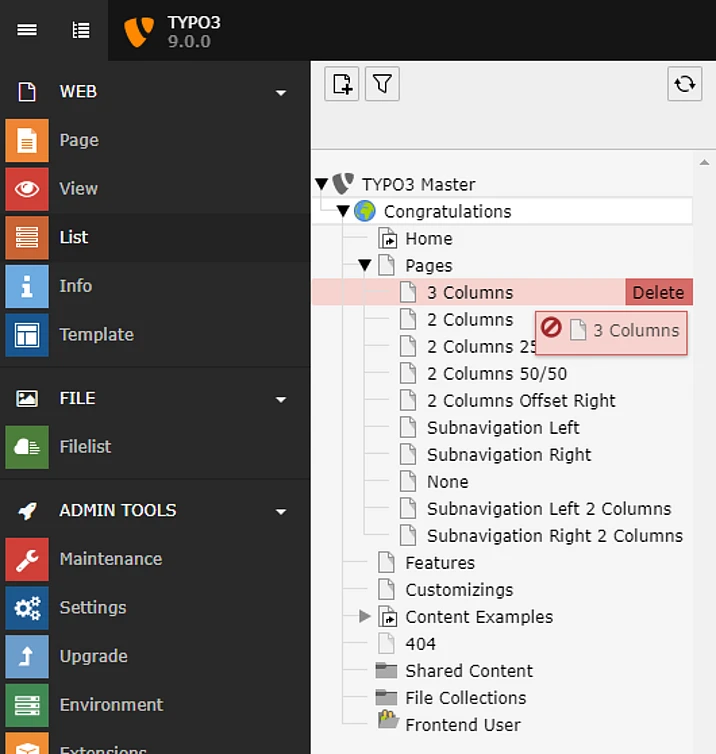Open the Maintenance wrench icon
Viewport: 716px width, 754px height.
point(27,559)
